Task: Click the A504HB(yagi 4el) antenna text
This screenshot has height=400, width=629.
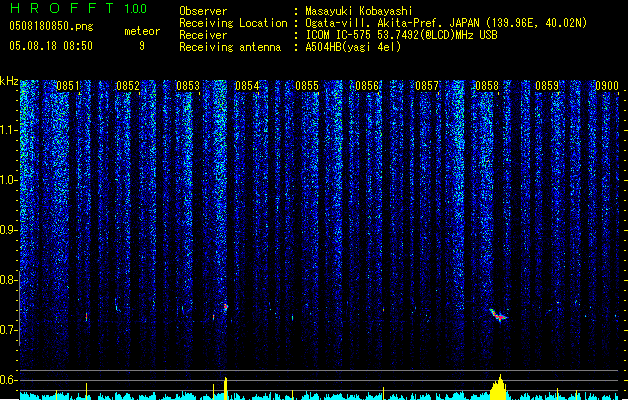Action: click(353, 47)
